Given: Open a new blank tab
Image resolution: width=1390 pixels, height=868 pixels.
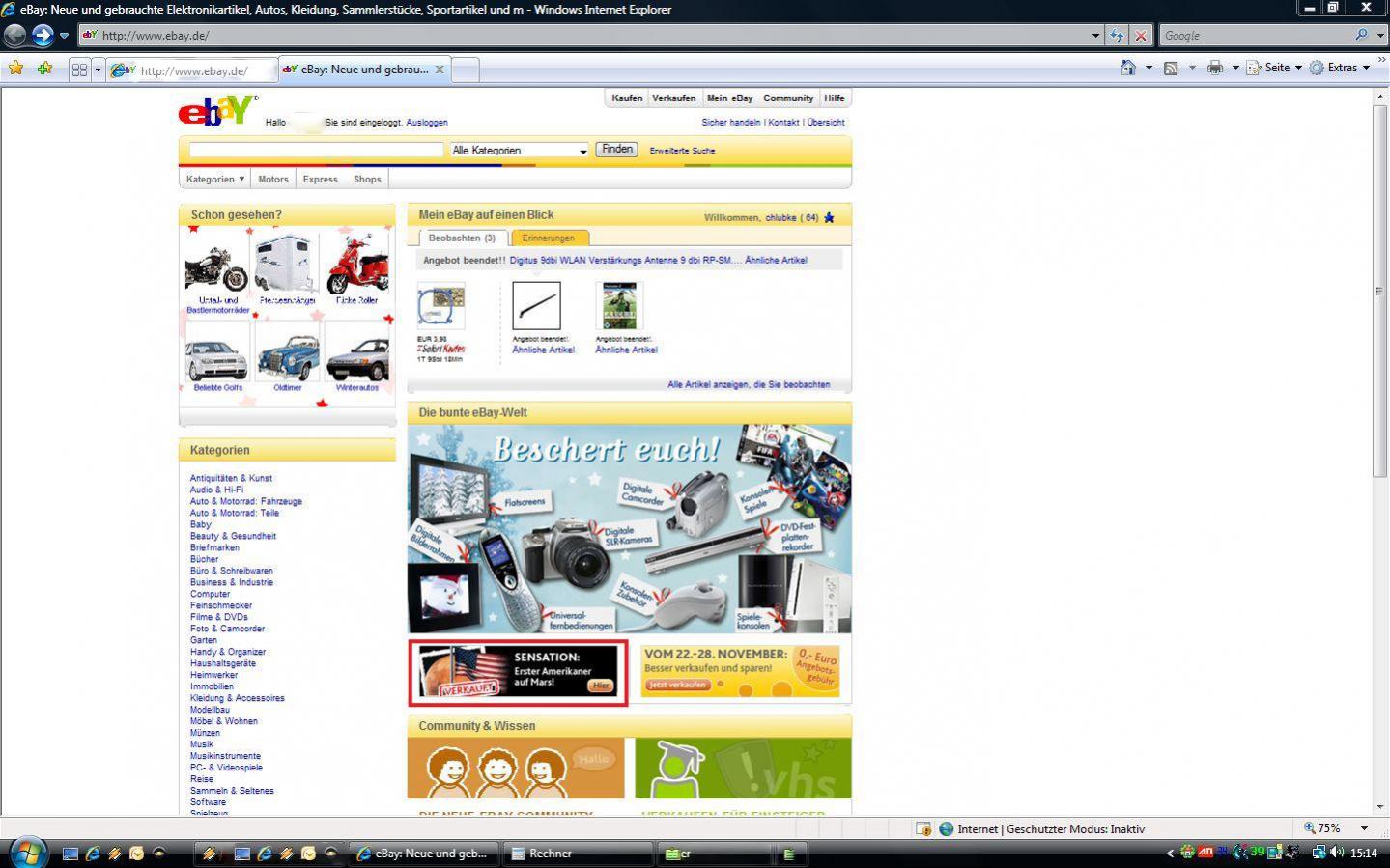Looking at the screenshot, I should click(x=465, y=70).
